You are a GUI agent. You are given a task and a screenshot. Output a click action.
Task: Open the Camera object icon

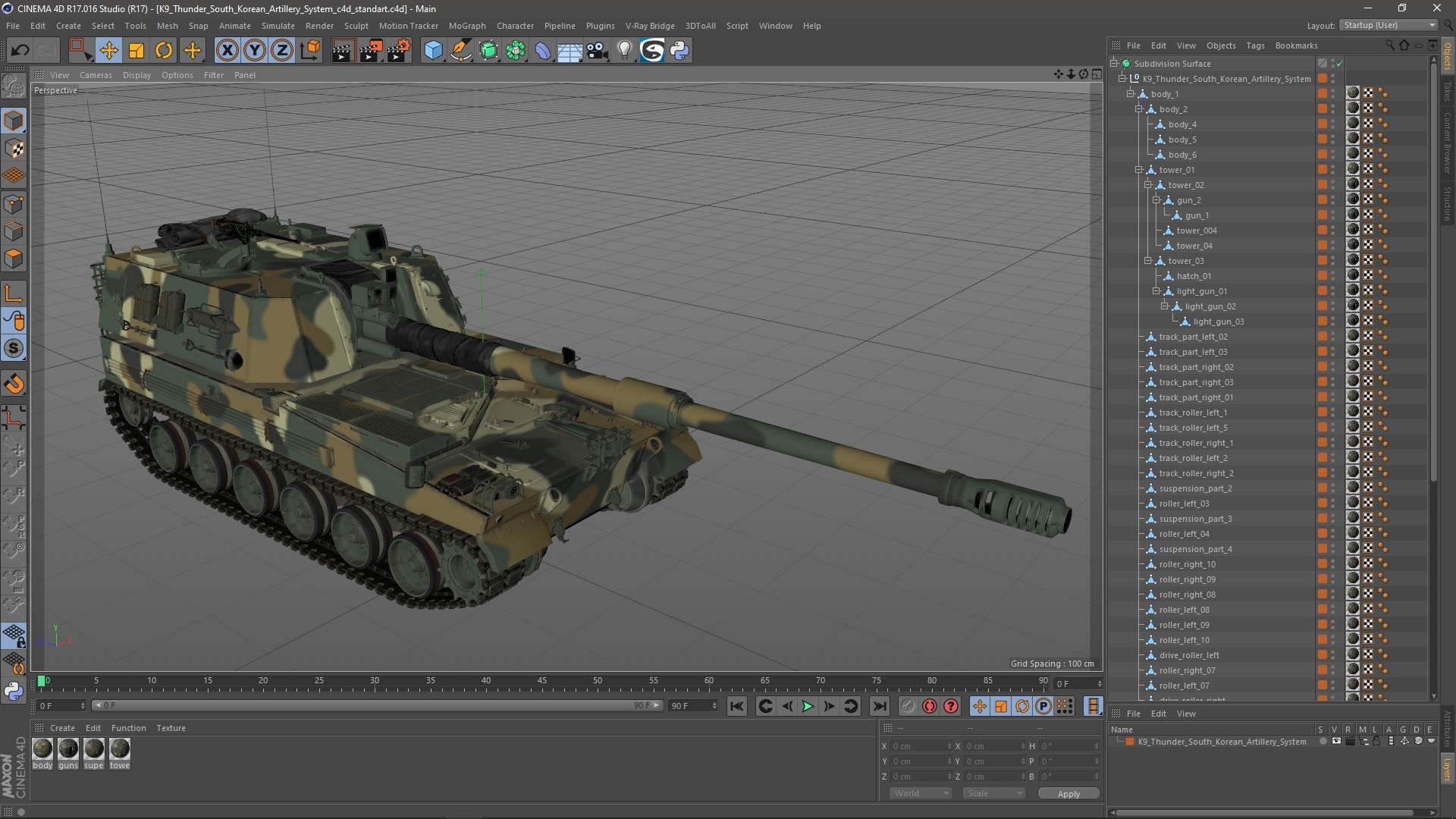coord(598,51)
